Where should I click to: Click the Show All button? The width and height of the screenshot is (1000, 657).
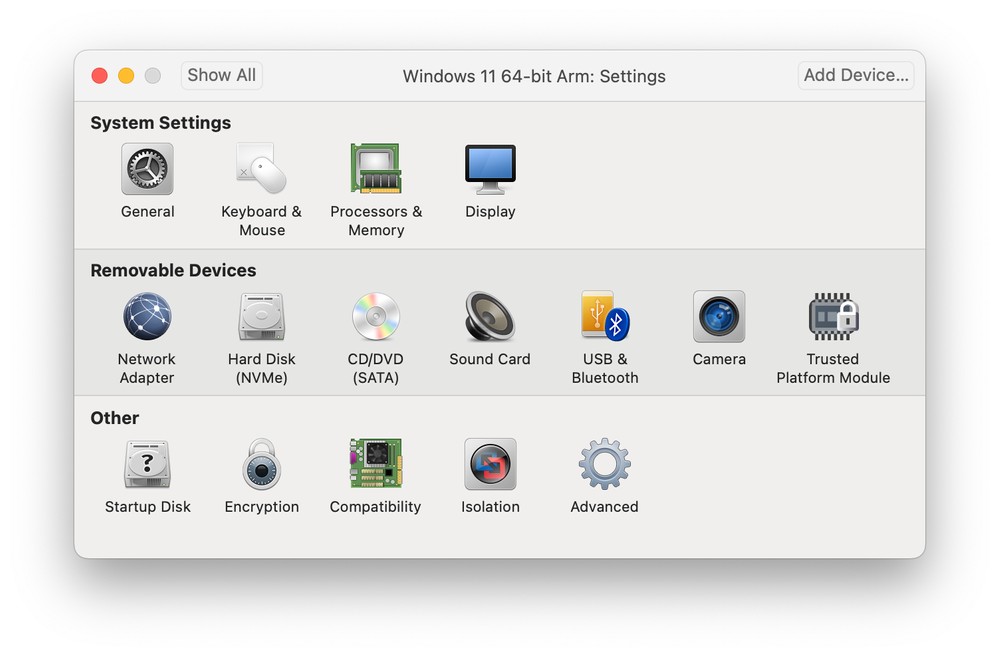(x=221, y=75)
